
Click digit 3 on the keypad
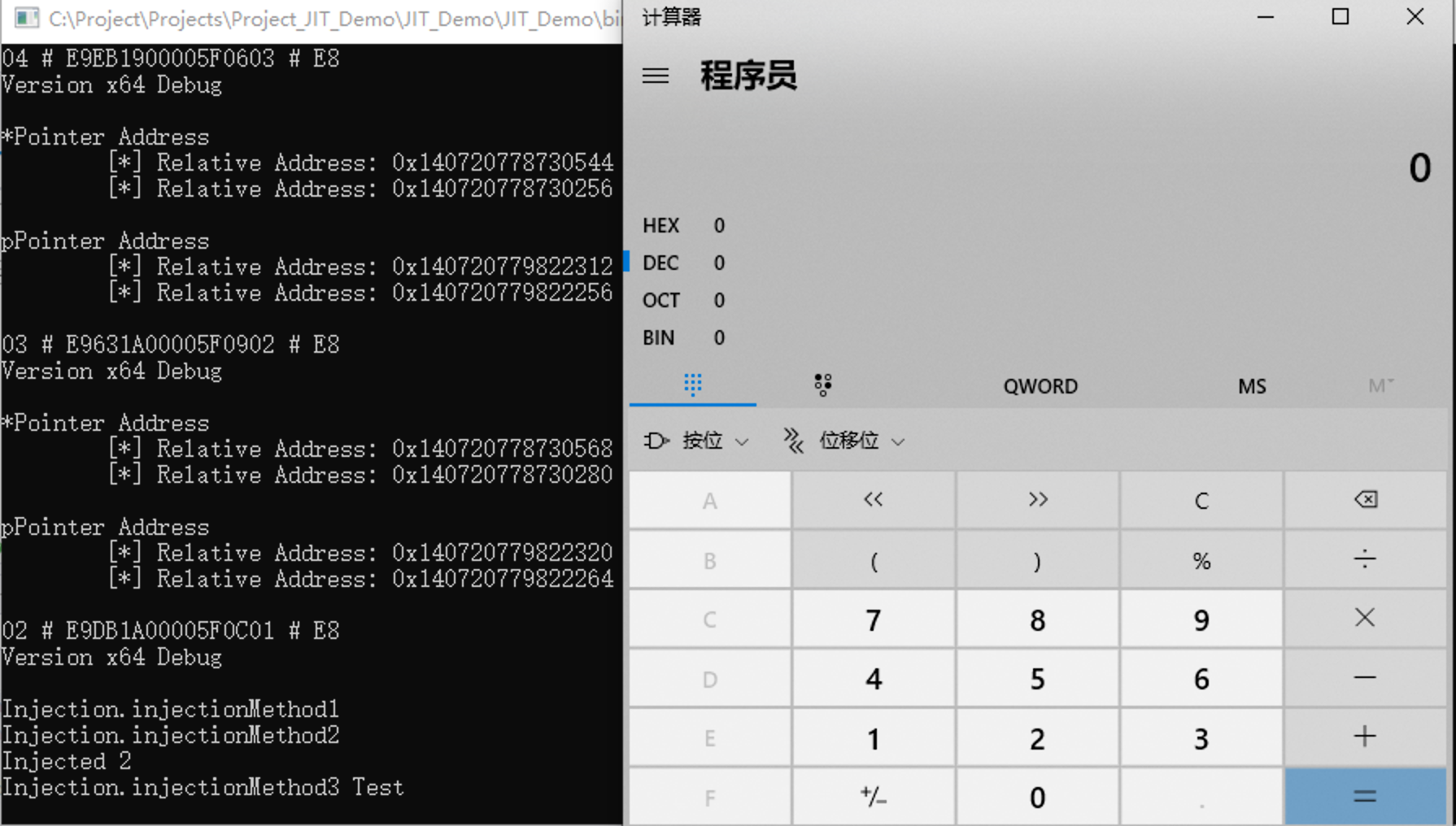click(1201, 738)
